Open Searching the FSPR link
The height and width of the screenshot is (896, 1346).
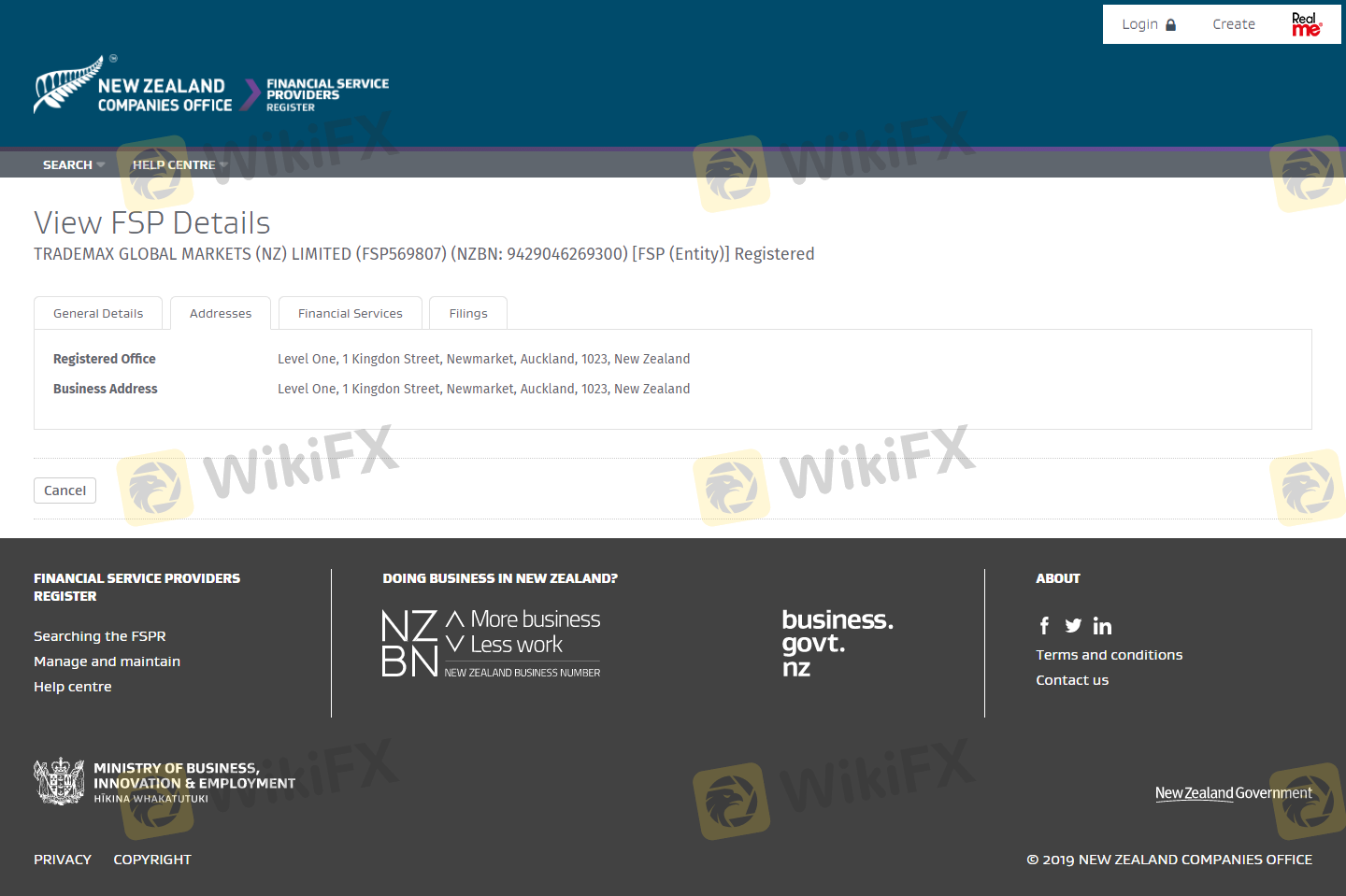coord(99,636)
